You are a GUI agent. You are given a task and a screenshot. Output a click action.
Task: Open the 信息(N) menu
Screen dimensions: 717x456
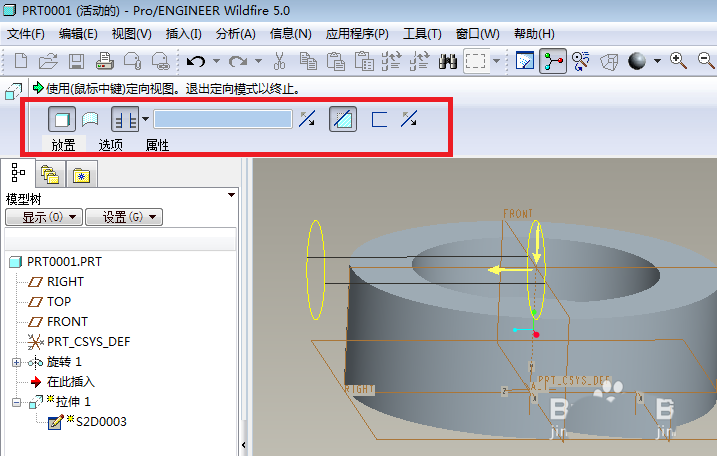pyautogui.click(x=290, y=33)
